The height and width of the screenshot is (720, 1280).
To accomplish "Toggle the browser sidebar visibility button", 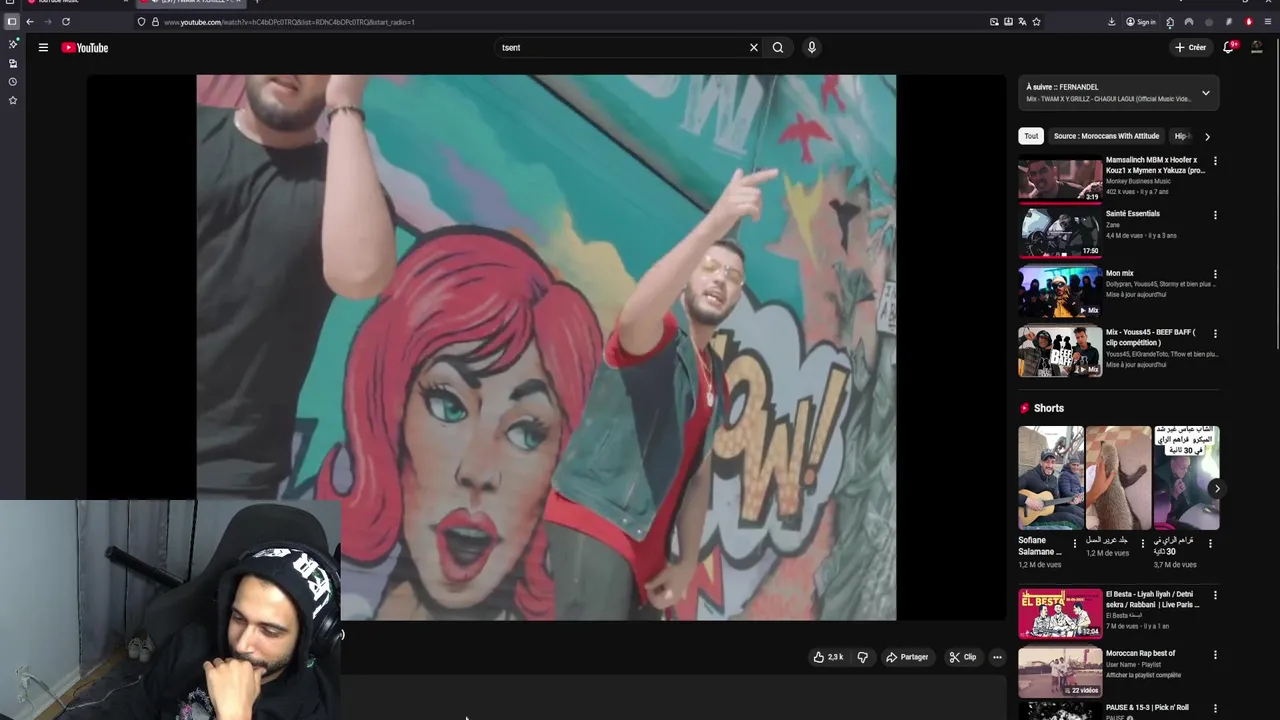I will (11, 21).
